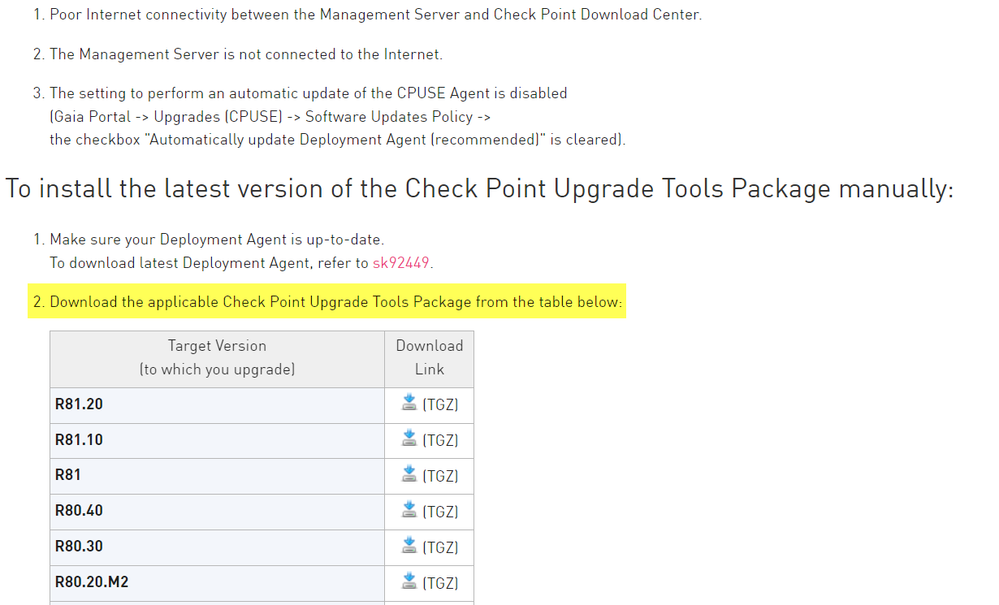Click the download icon for R80.20.M2

[408, 581]
